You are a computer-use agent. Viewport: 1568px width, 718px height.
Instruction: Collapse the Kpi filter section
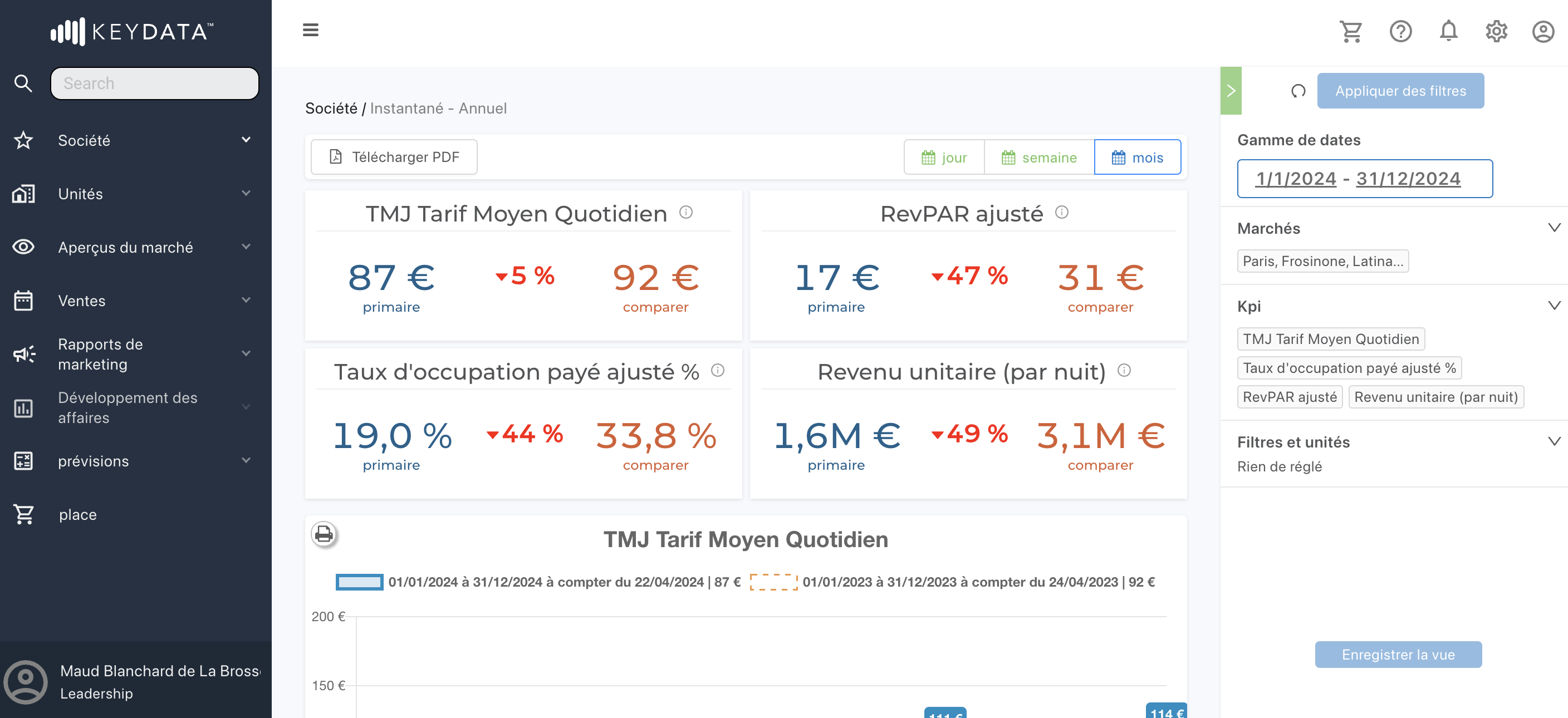tap(1554, 306)
